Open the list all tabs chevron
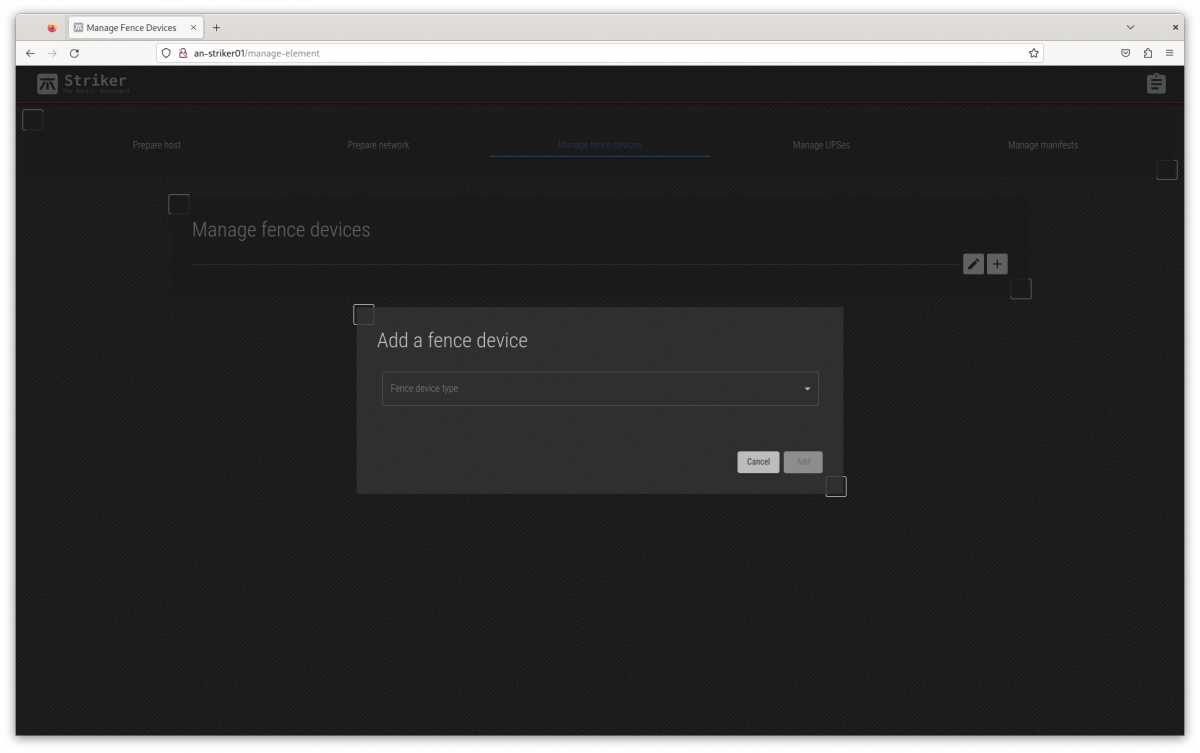1200x753 pixels. click(1130, 28)
